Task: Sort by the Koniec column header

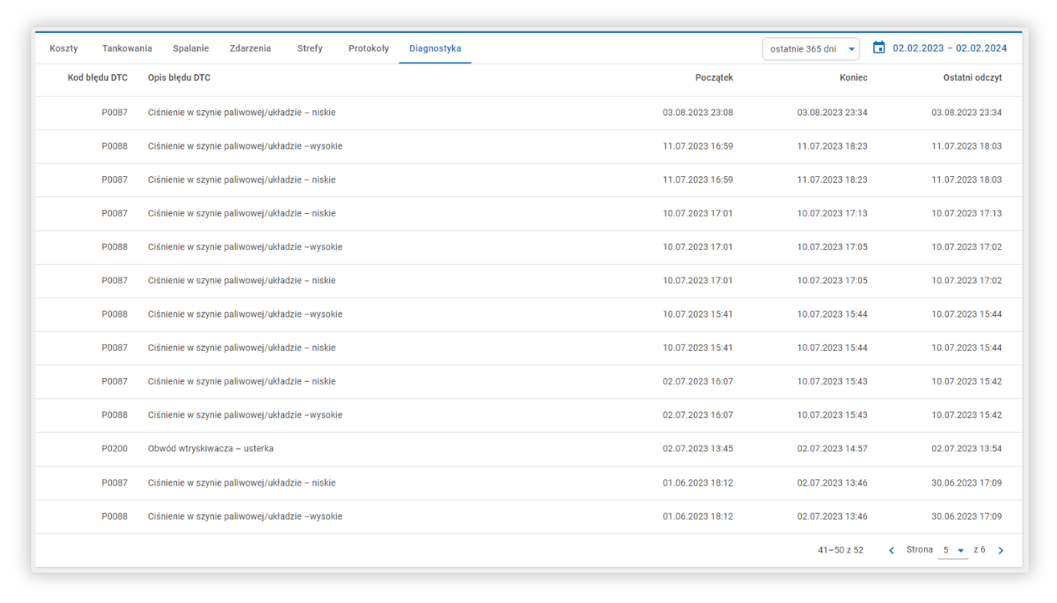Action: (x=853, y=78)
